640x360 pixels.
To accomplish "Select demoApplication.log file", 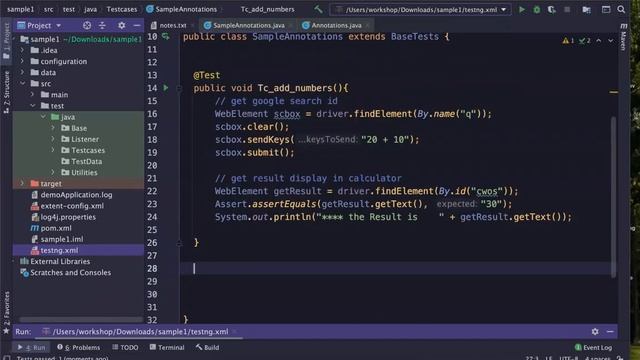I will coord(76,195).
